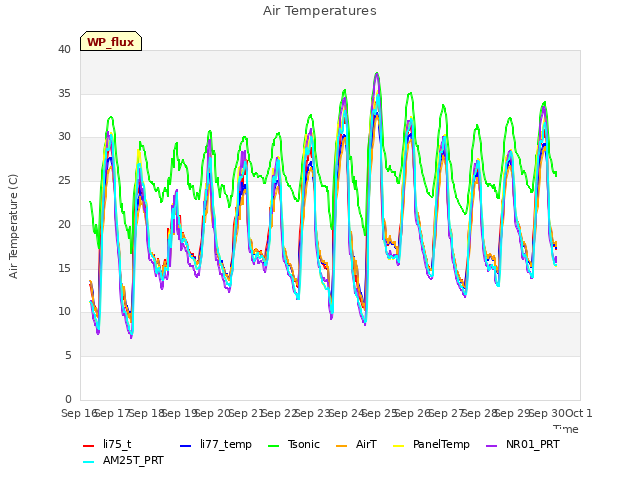Click the cyan AM25T_PRT legend swatch
Image resolution: width=640 pixels, height=480 pixels.
(x=89, y=462)
